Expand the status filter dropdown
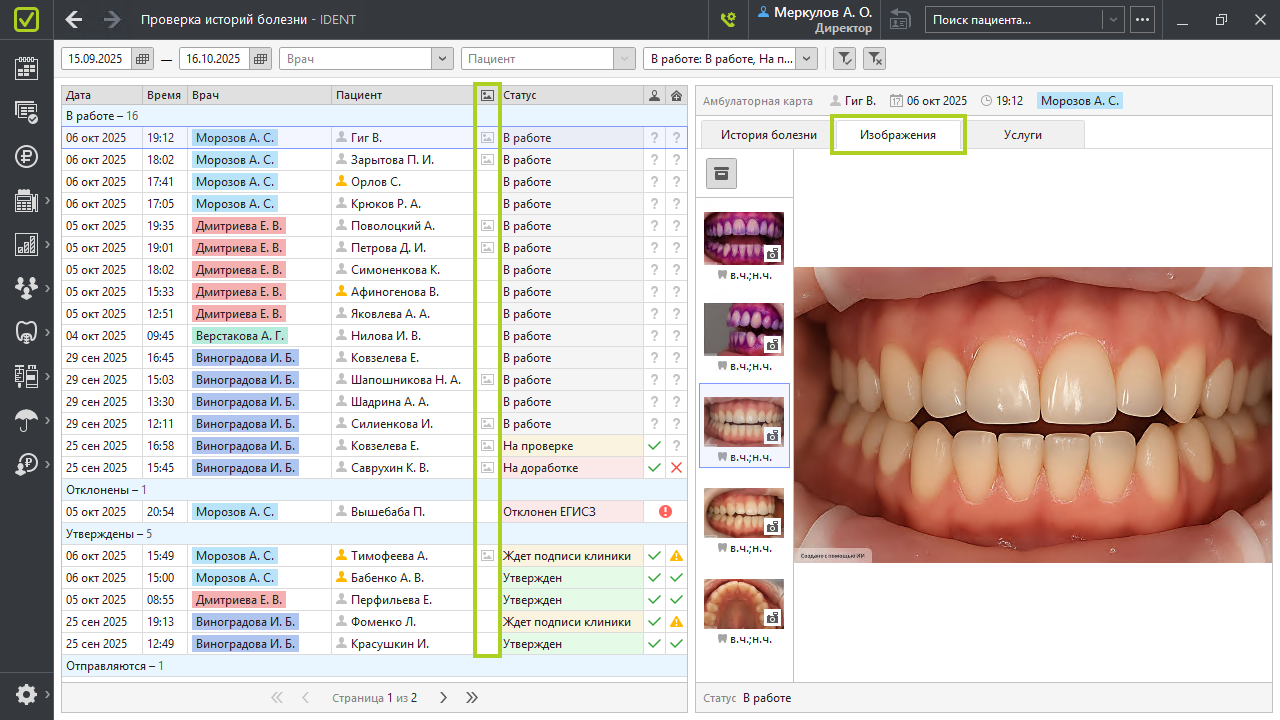This screenshot has height=720, width=1280. [806, 59]
